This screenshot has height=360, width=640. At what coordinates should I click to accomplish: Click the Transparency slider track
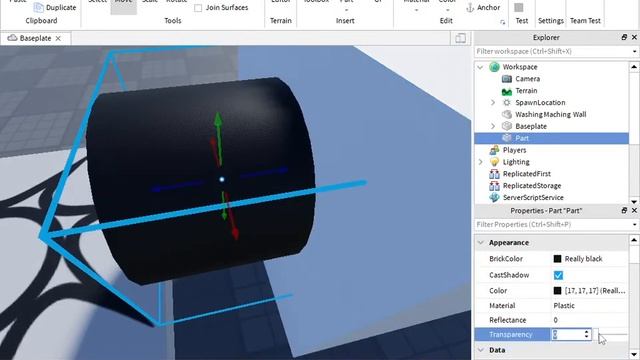pyautogui.click(x=612, y=335)
